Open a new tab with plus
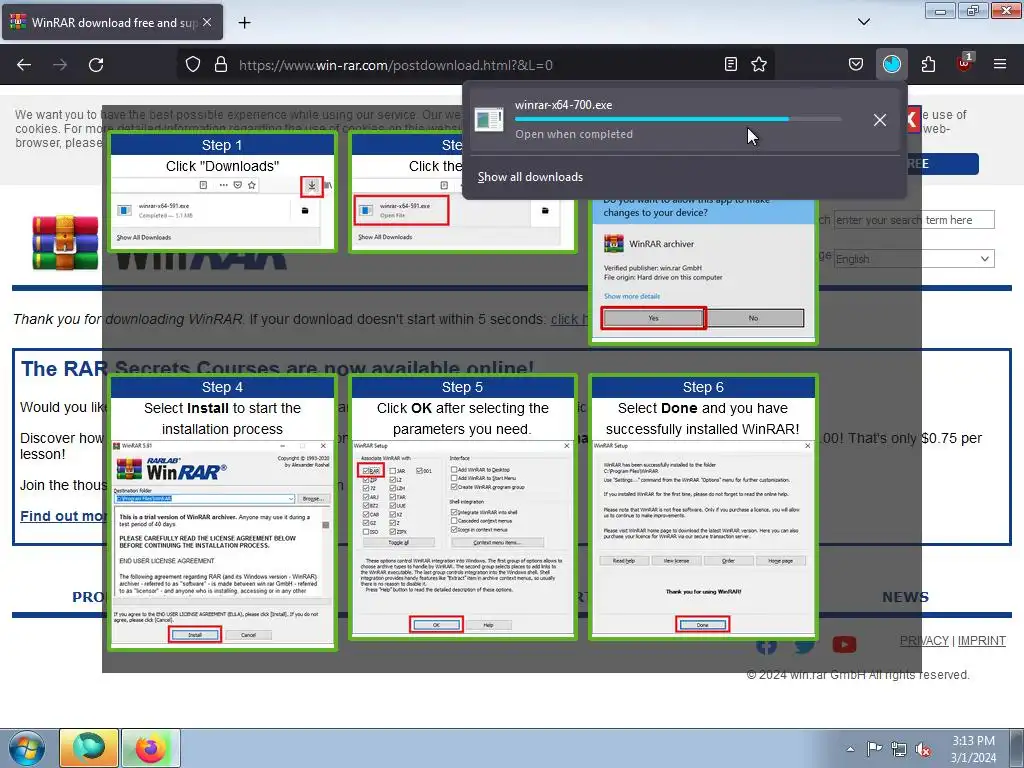 [244, 23]
